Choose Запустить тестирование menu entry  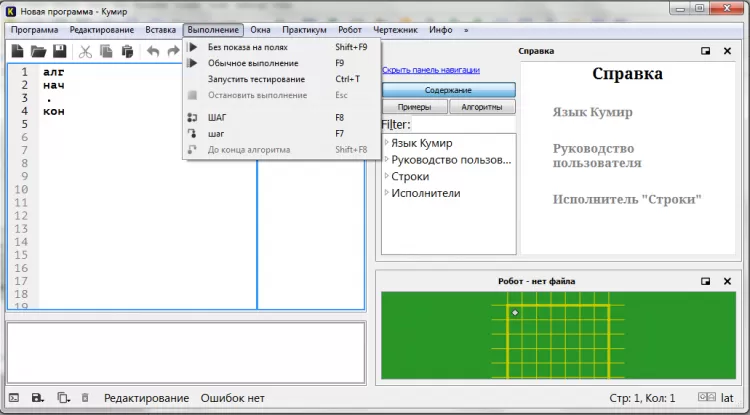(256, 79)
